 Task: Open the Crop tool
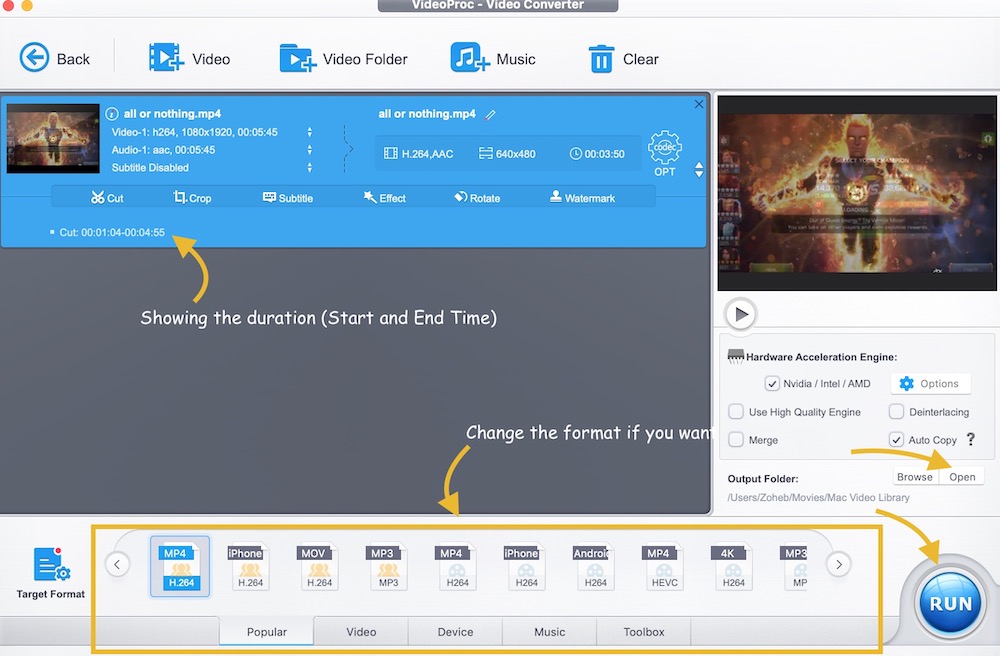click(x=180, y=198)
